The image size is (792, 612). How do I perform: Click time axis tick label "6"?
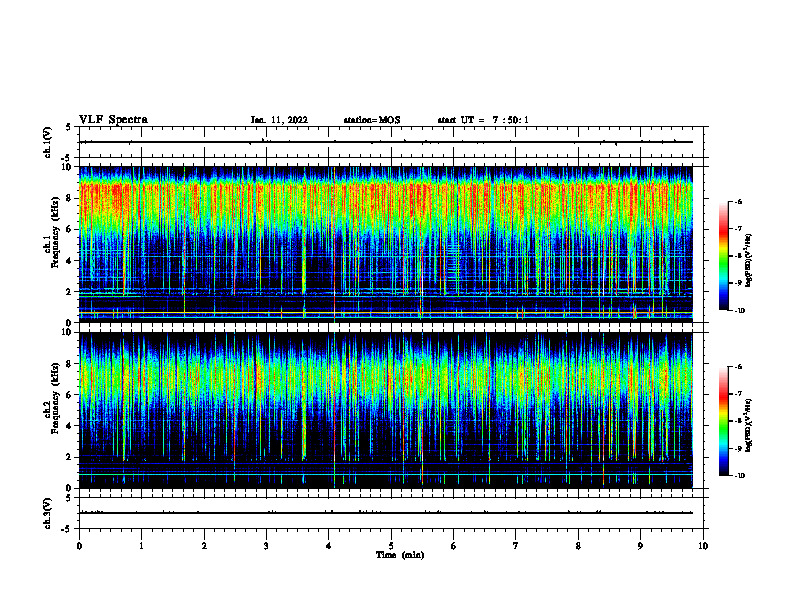(454, 546)
